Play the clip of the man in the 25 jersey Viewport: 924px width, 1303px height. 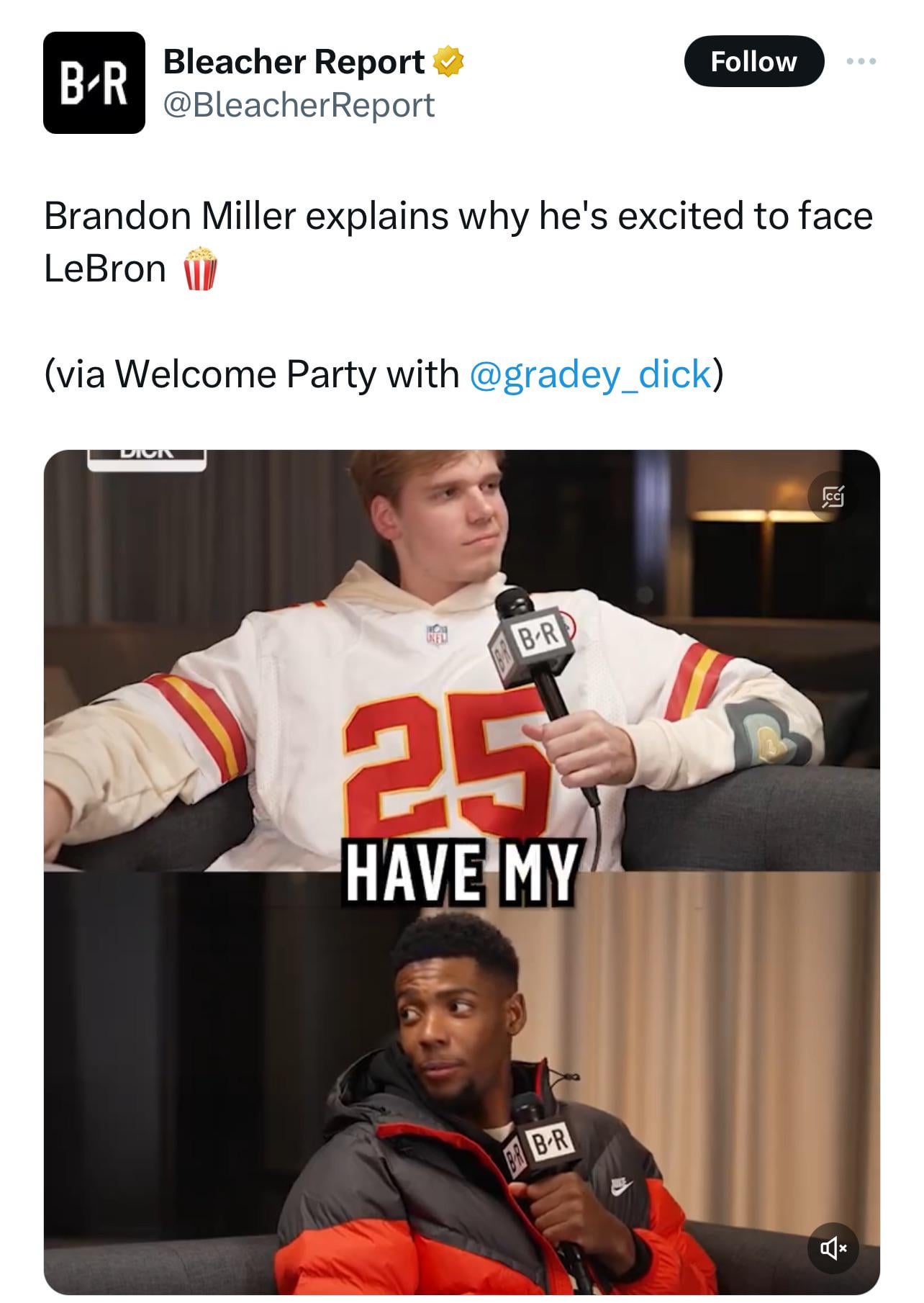(461, 660)
